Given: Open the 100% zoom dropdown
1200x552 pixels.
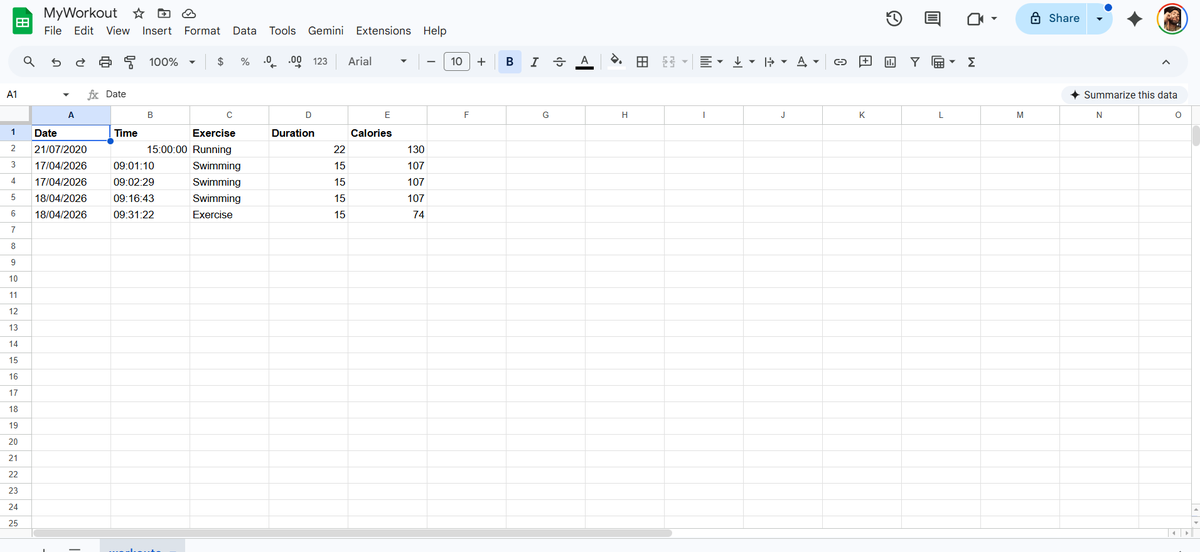Looking at the screenshot, I should click(x=171, y=62).
